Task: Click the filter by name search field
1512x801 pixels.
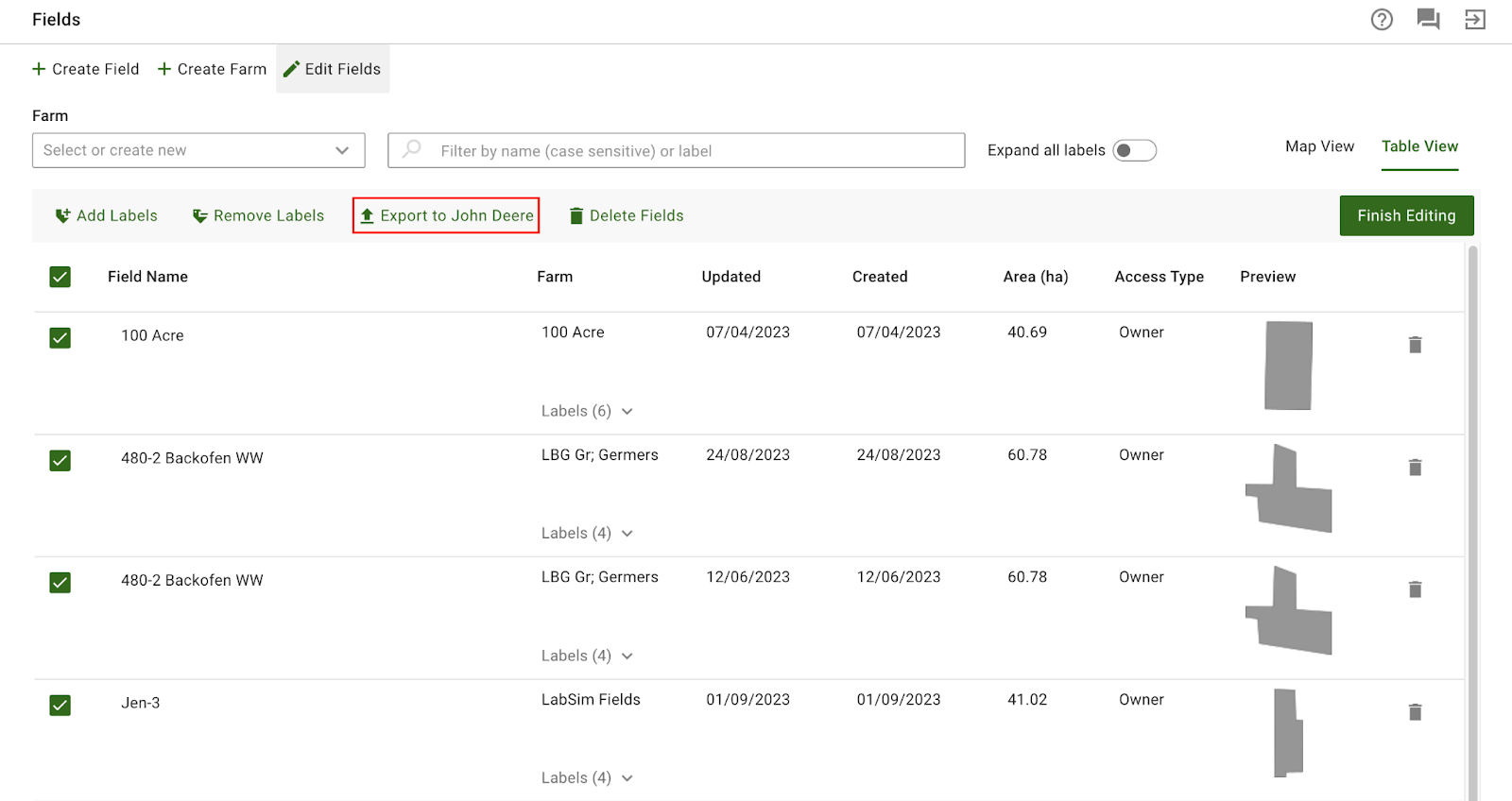Action: tap(676, 151)
